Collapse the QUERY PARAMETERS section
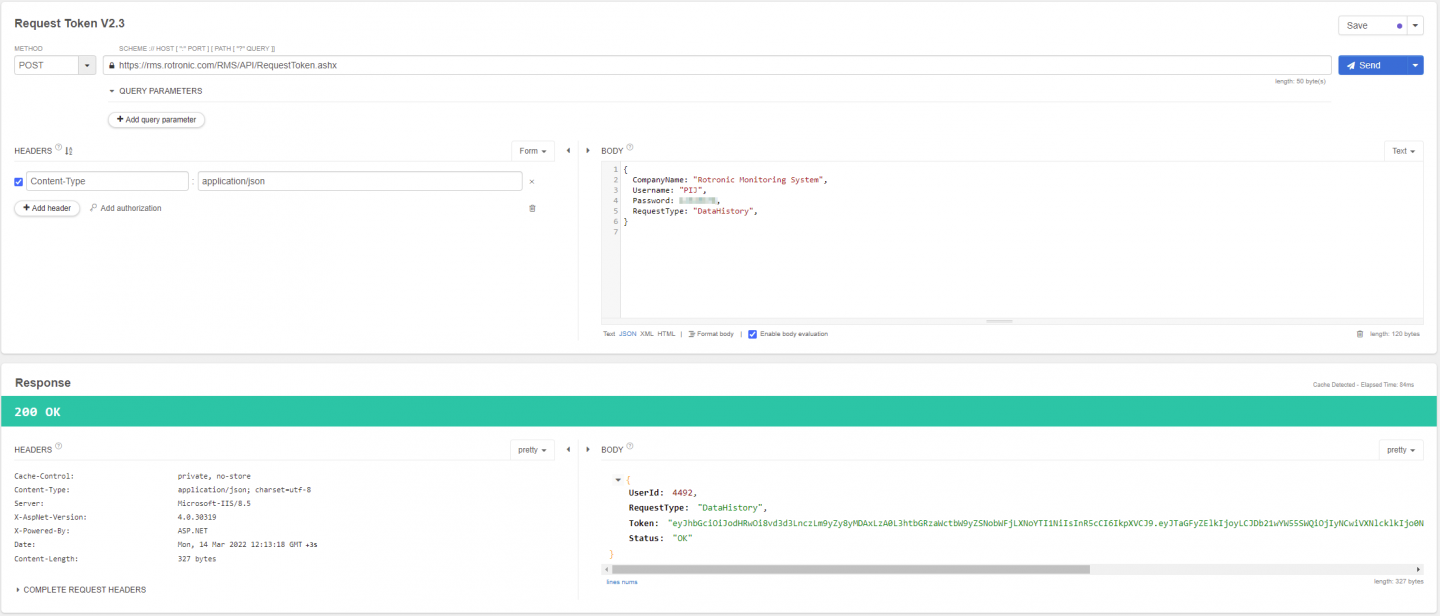1440x616 pixels. [x=113, y=91]
